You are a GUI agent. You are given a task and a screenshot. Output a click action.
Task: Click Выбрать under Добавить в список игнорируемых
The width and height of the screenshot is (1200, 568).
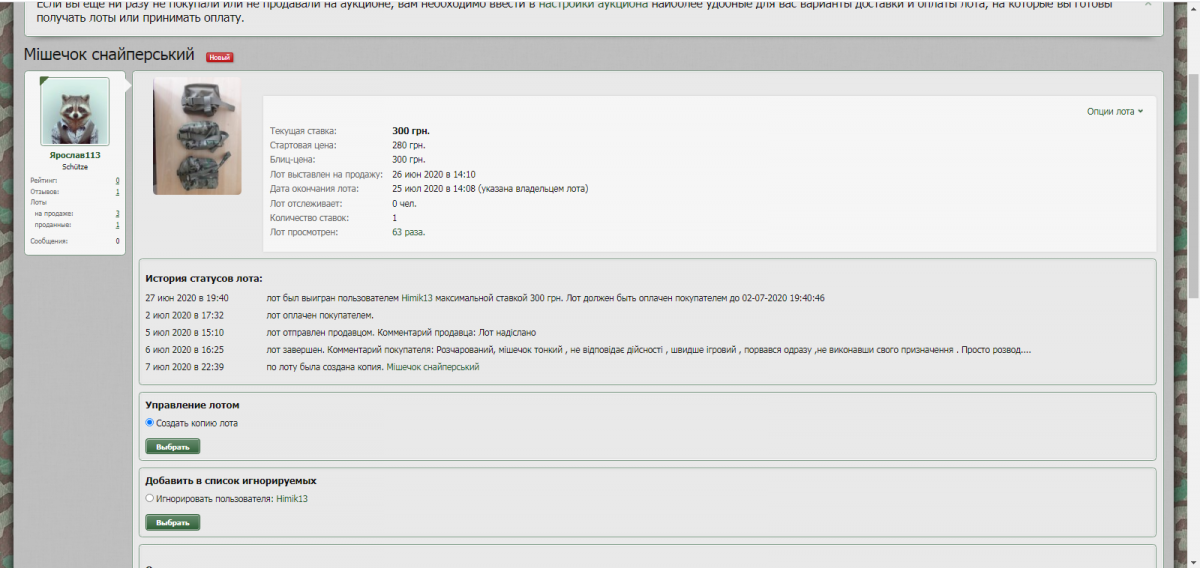173,522
